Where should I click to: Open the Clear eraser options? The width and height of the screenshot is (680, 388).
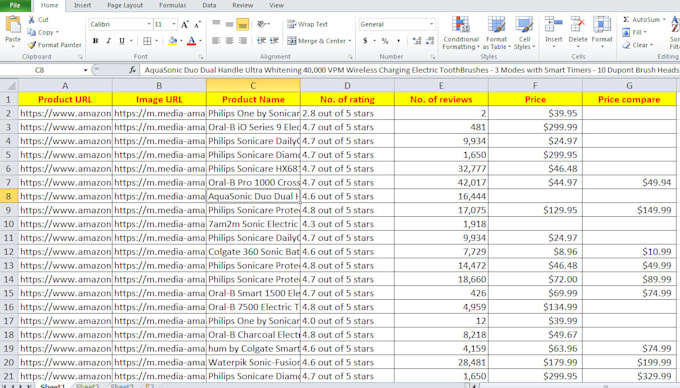pyautogui.click(x=638, y=45)
